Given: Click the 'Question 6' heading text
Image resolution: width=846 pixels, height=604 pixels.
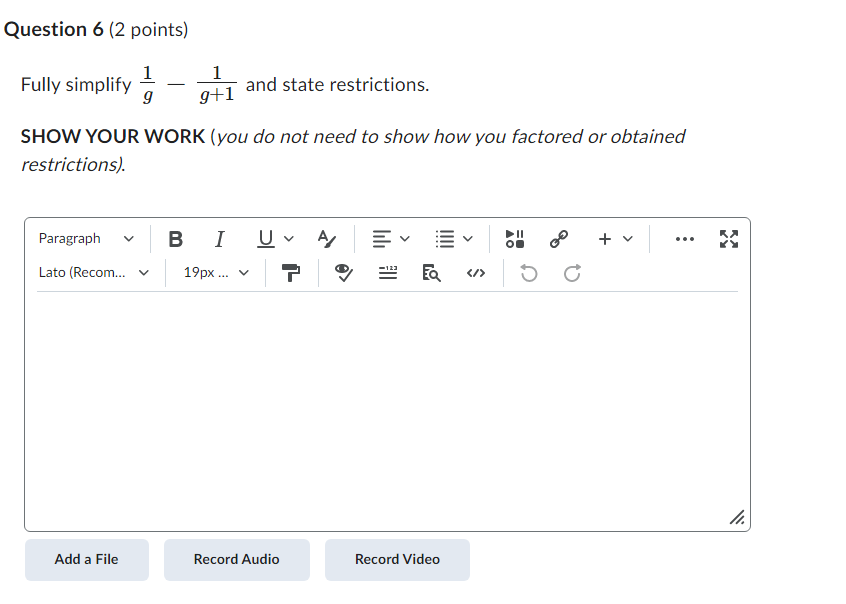Looking at the screenshot, I should pyautogui.click(x=54, y=30).
